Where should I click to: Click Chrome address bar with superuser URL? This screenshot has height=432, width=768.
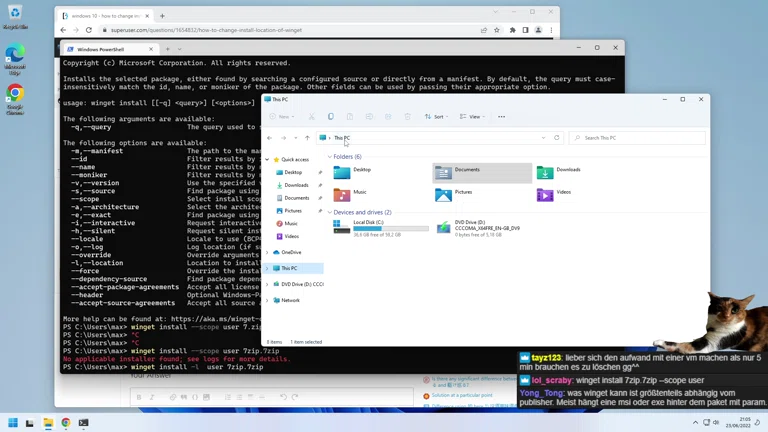point(289,30)
